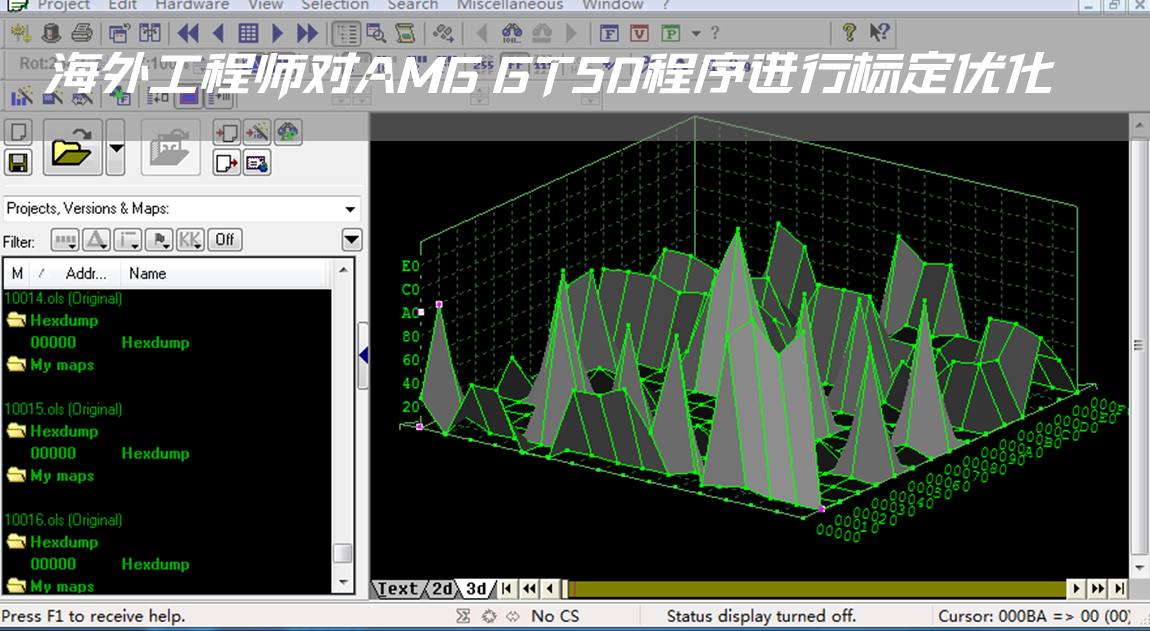Toggle the triangle filter button
1150x631 pixels.
pos(96,240)
